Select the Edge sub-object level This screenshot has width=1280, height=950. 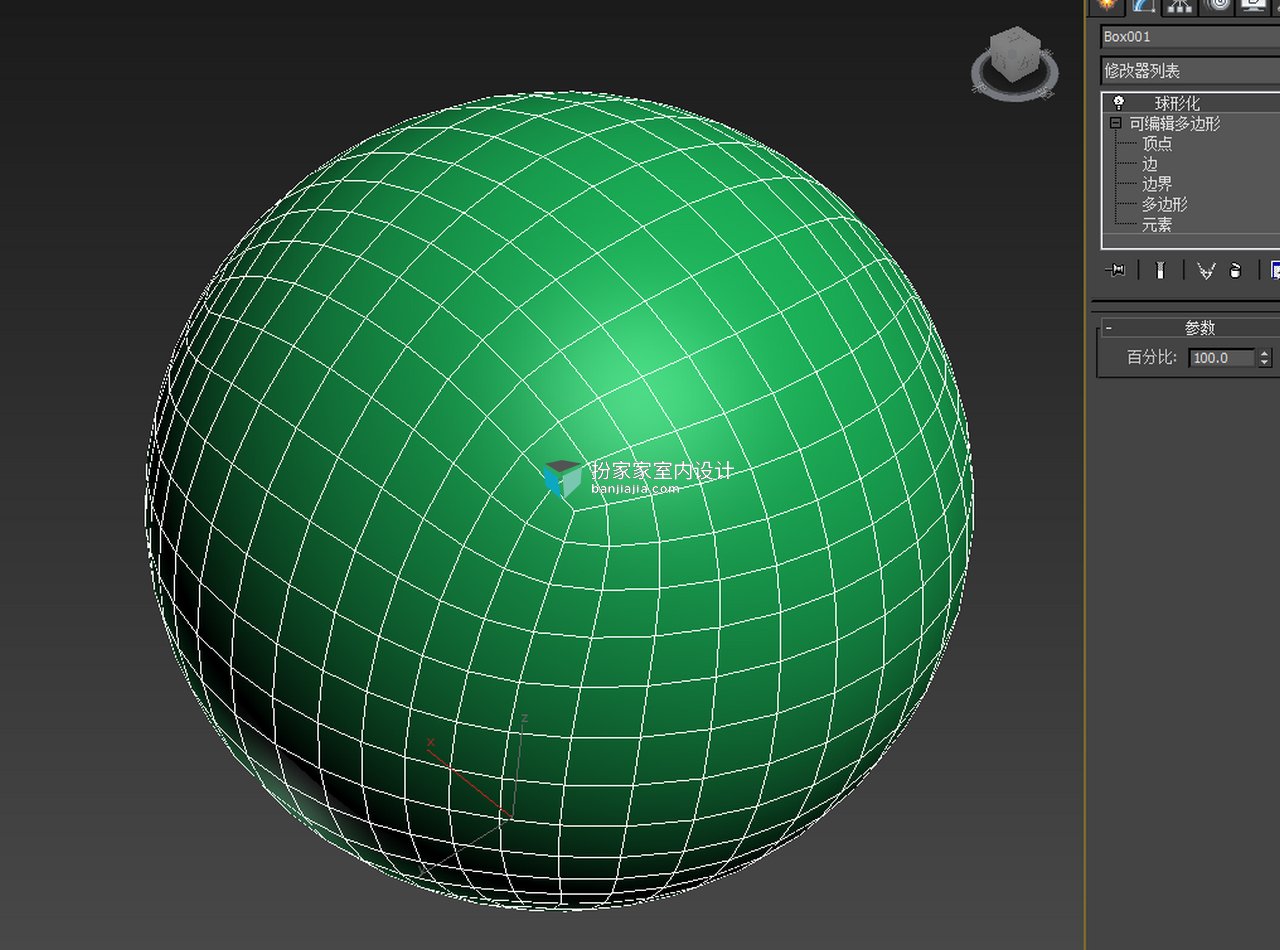(x=1150, y=164)
